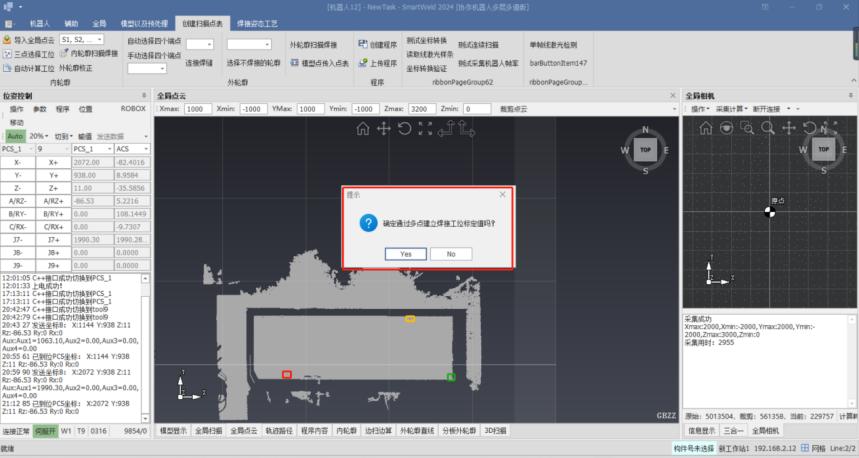Click the 导入全局点云 icon in ribbon
The width and height of the screenshot is (859, 458).
click(x=7, y=40)
